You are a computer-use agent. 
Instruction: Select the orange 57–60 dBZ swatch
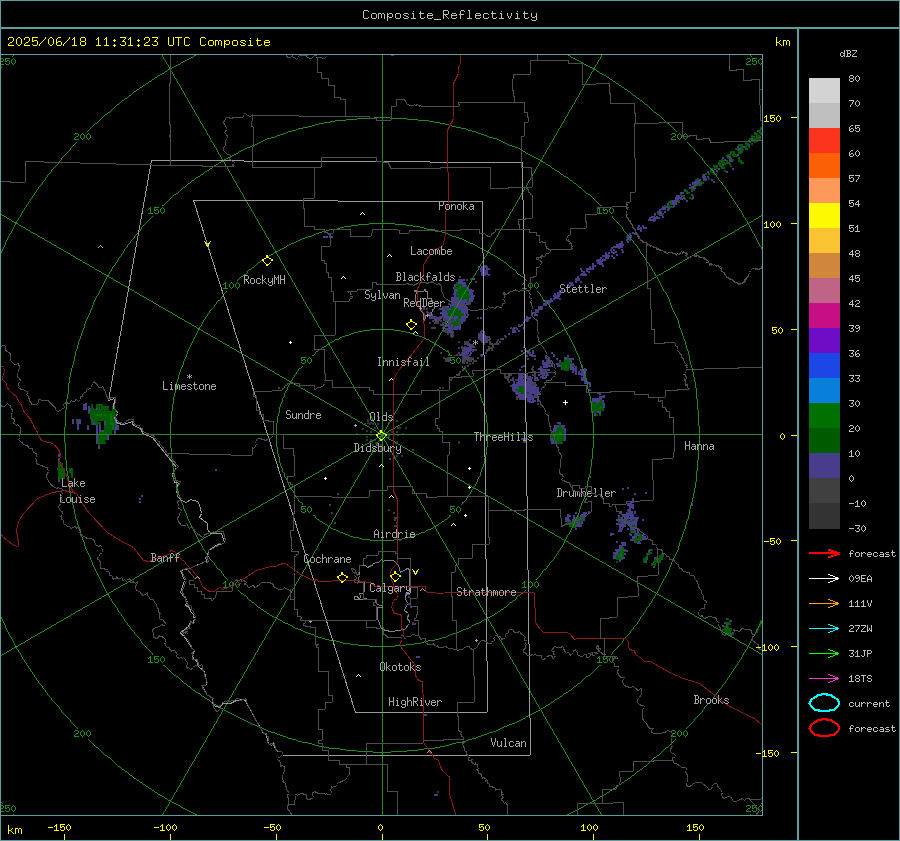click(824, 166)
